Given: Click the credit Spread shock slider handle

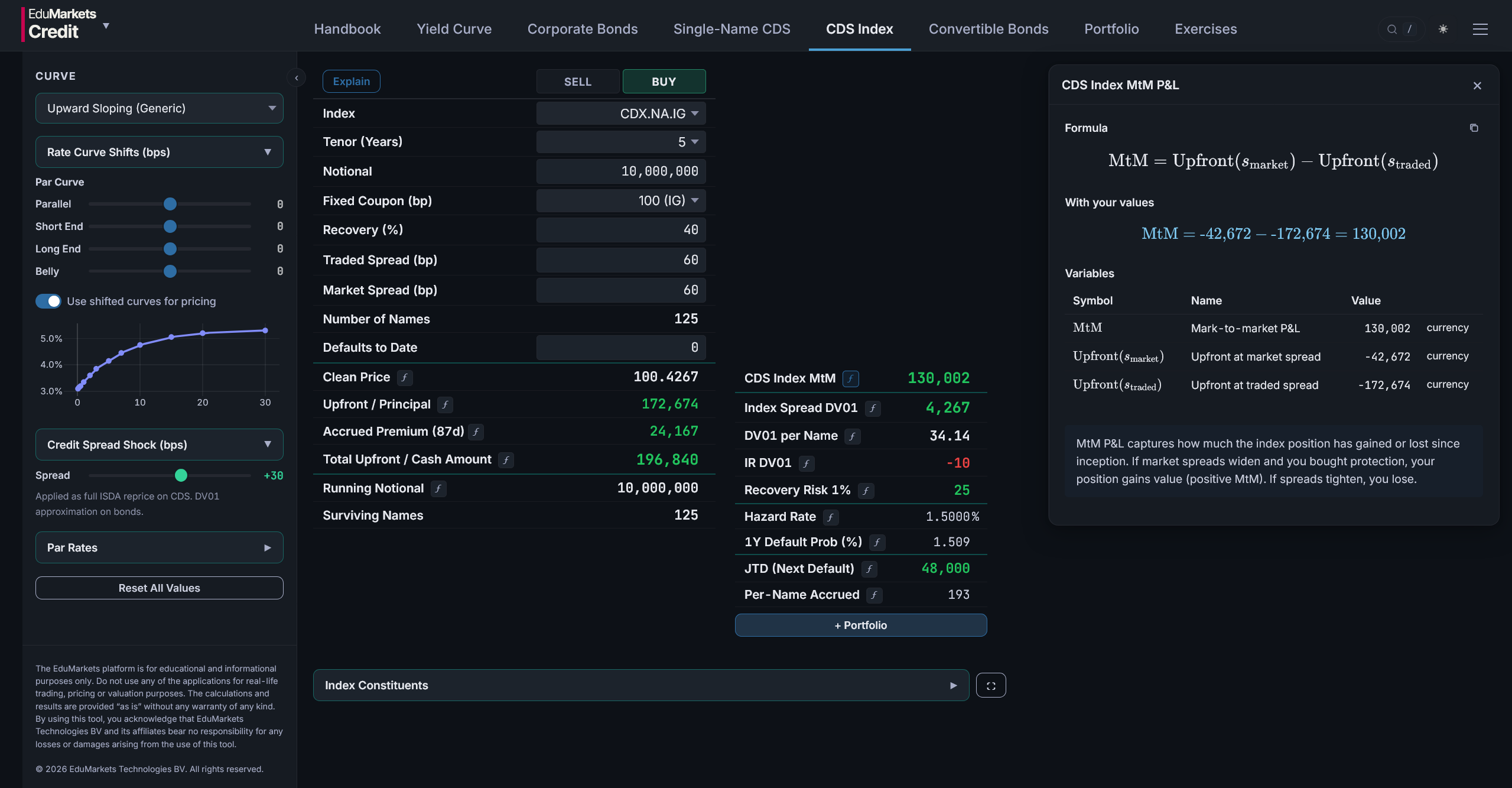Looking at the screenshot, I should 181,476.
